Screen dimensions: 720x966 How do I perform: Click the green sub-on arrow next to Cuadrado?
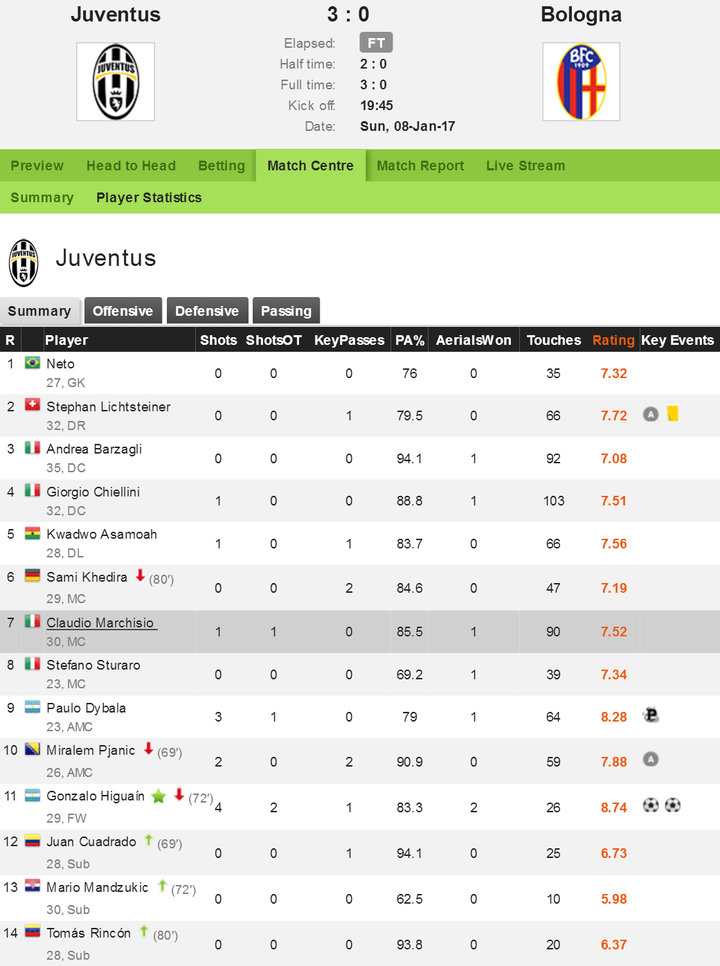click(x=148, y=840)
